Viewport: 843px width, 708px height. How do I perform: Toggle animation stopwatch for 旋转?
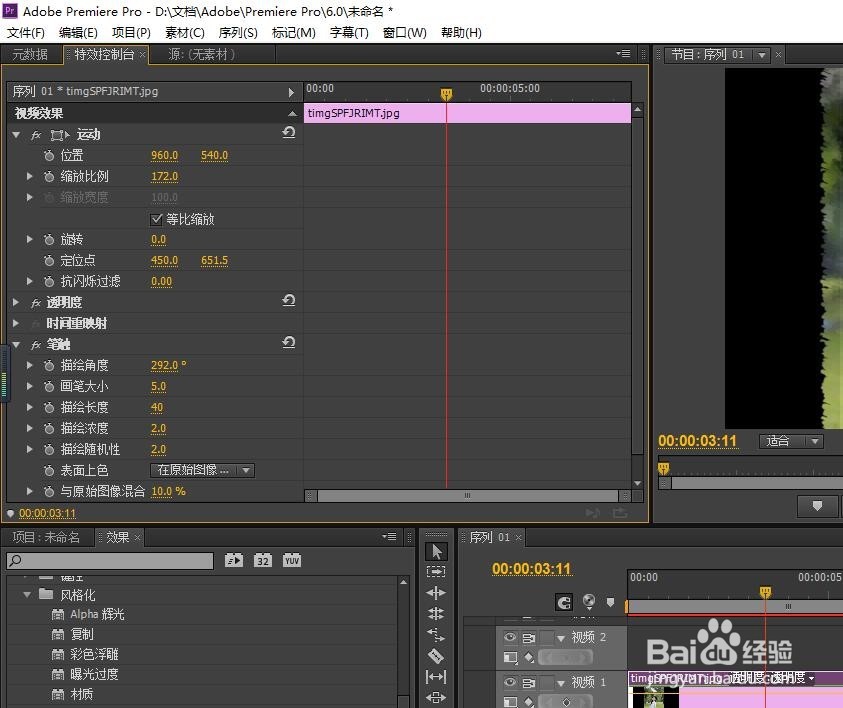49,239
